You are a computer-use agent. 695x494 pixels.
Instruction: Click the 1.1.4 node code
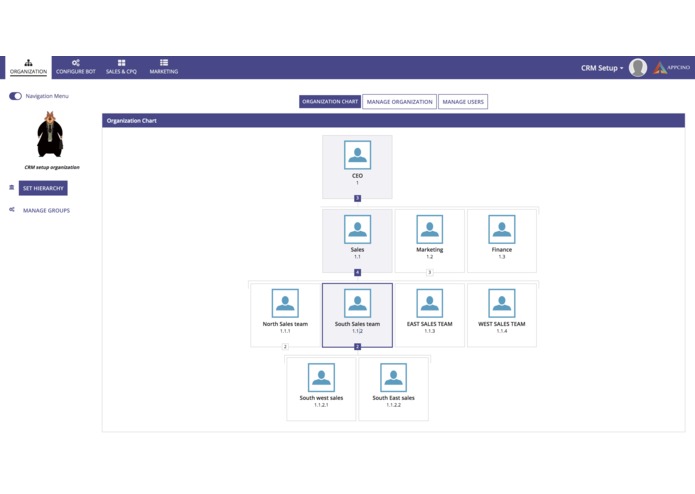pos(502,331)
